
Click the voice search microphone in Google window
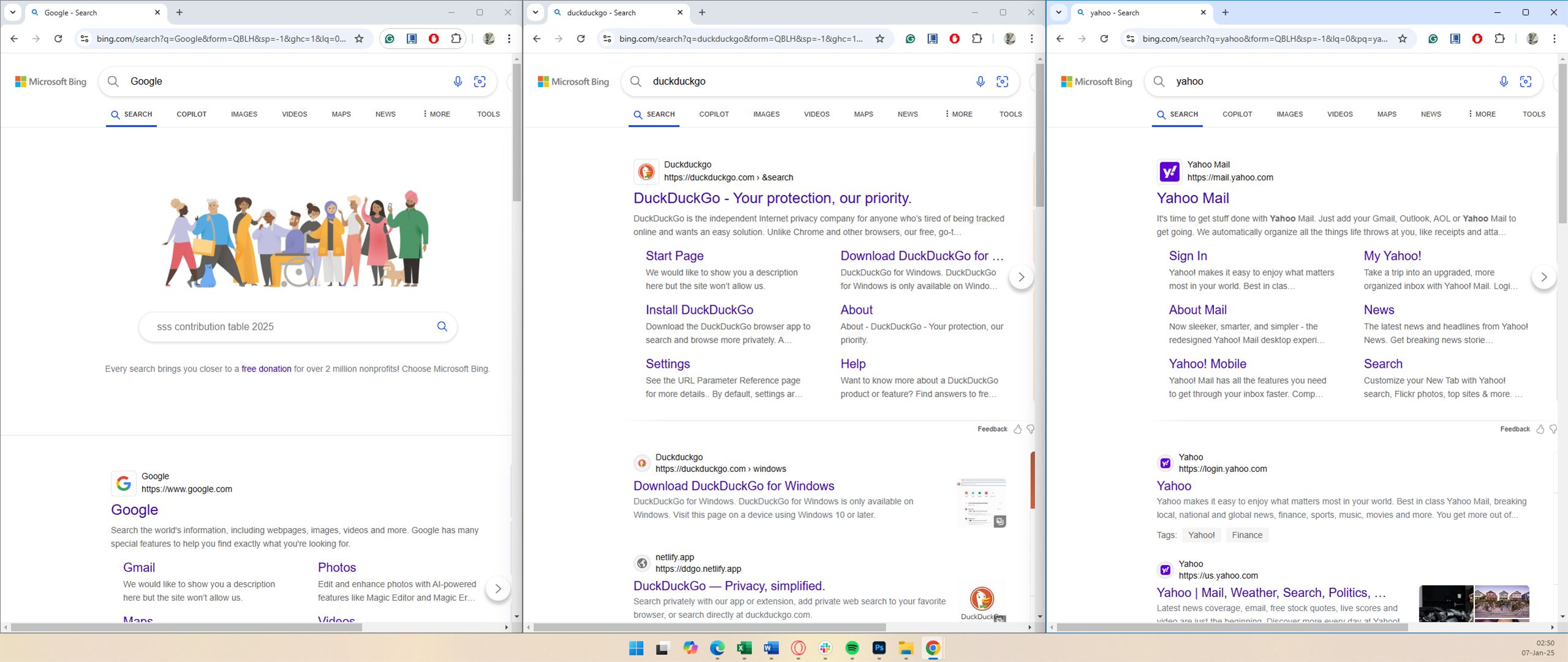[x=458, y=82]
